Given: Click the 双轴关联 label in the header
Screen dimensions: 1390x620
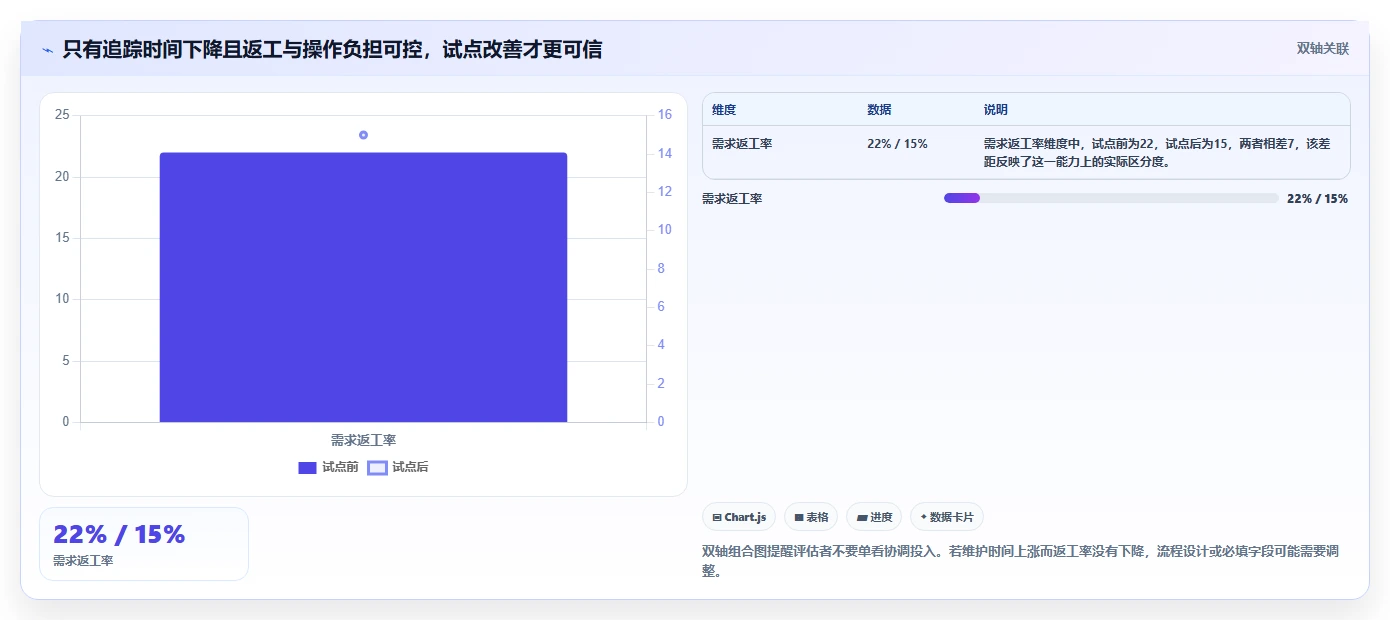Looking at the screenshot, I should click(x=1323, y=49).
